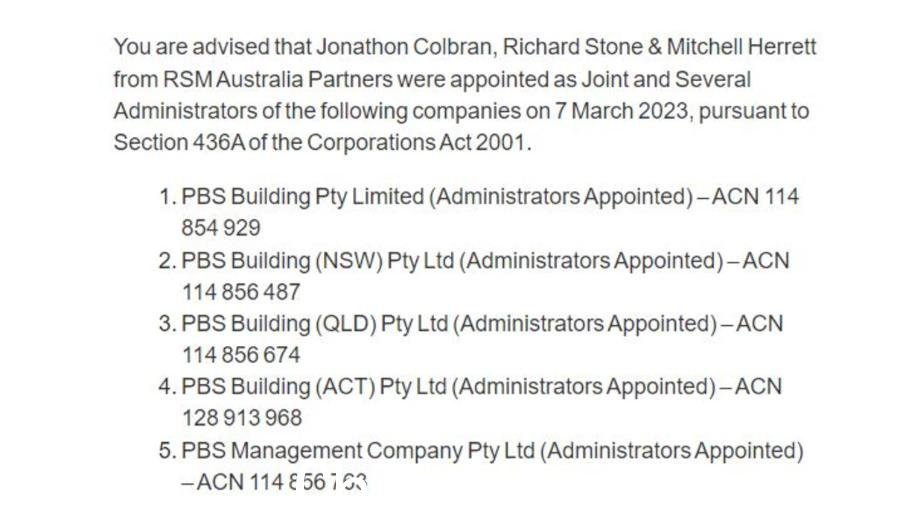The width and height of the screenshot is (906, 518).
Task: Click the name Richard Stone
Action: (x=573, y=47)
